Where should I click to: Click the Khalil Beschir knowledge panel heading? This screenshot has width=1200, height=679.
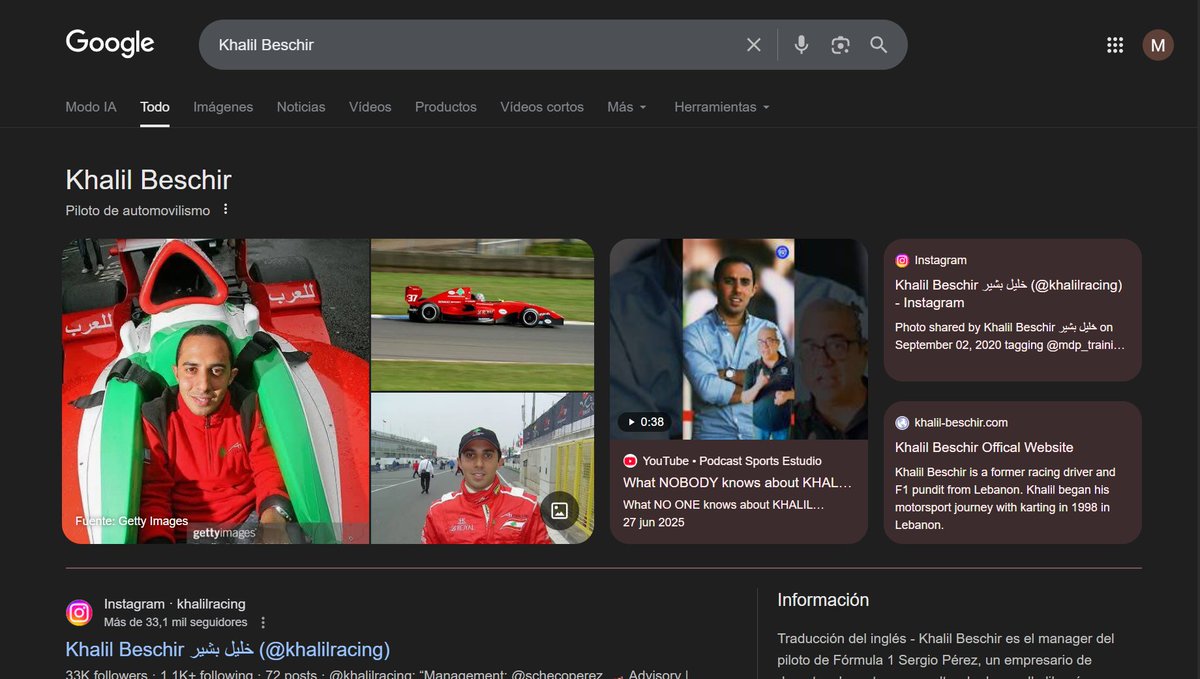pos(149,180)
